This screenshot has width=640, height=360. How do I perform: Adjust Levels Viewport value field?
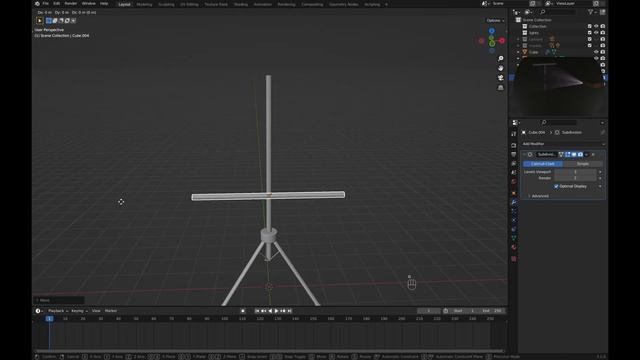click(576, 172)
